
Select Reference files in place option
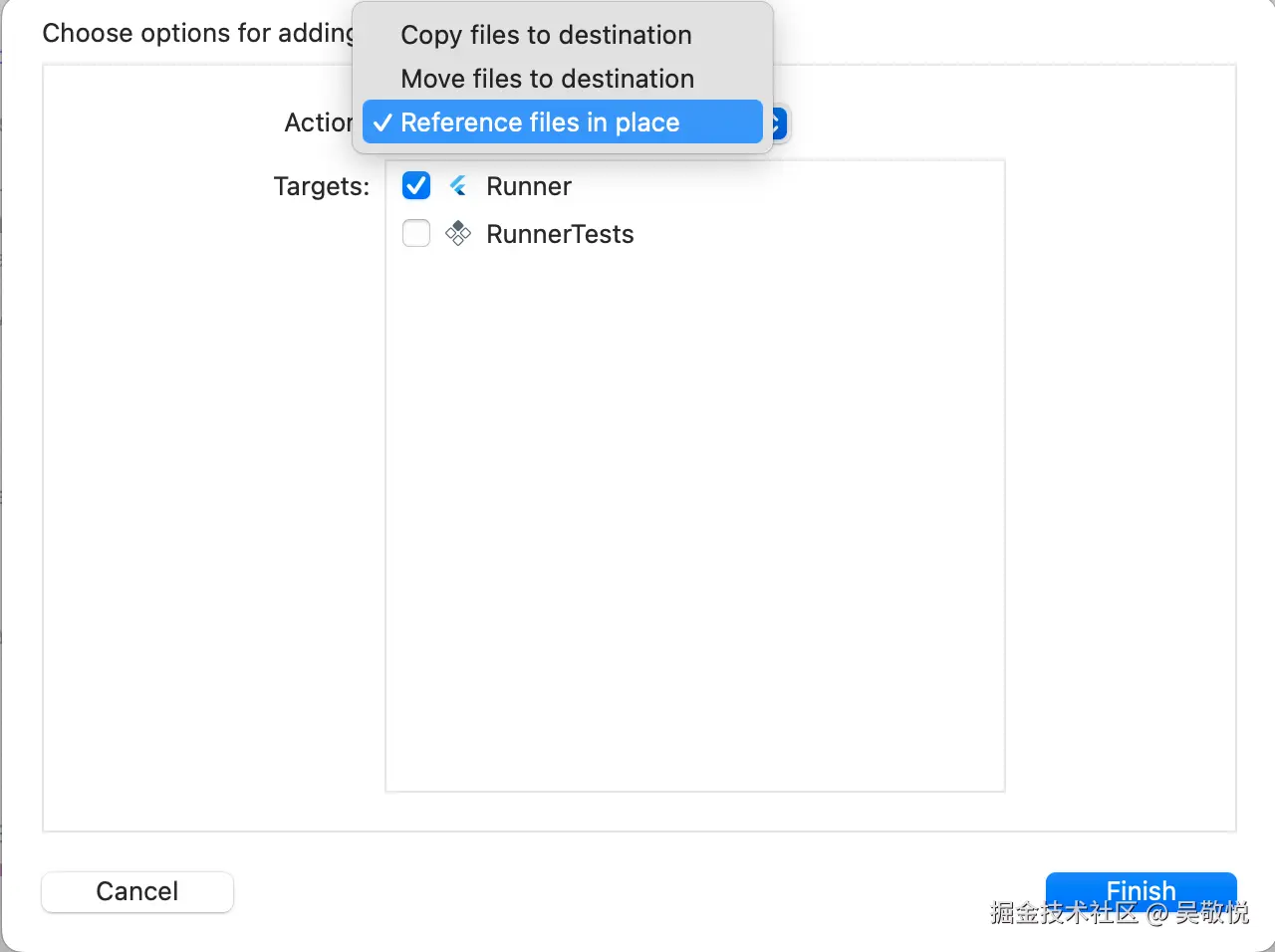(540, 122)
